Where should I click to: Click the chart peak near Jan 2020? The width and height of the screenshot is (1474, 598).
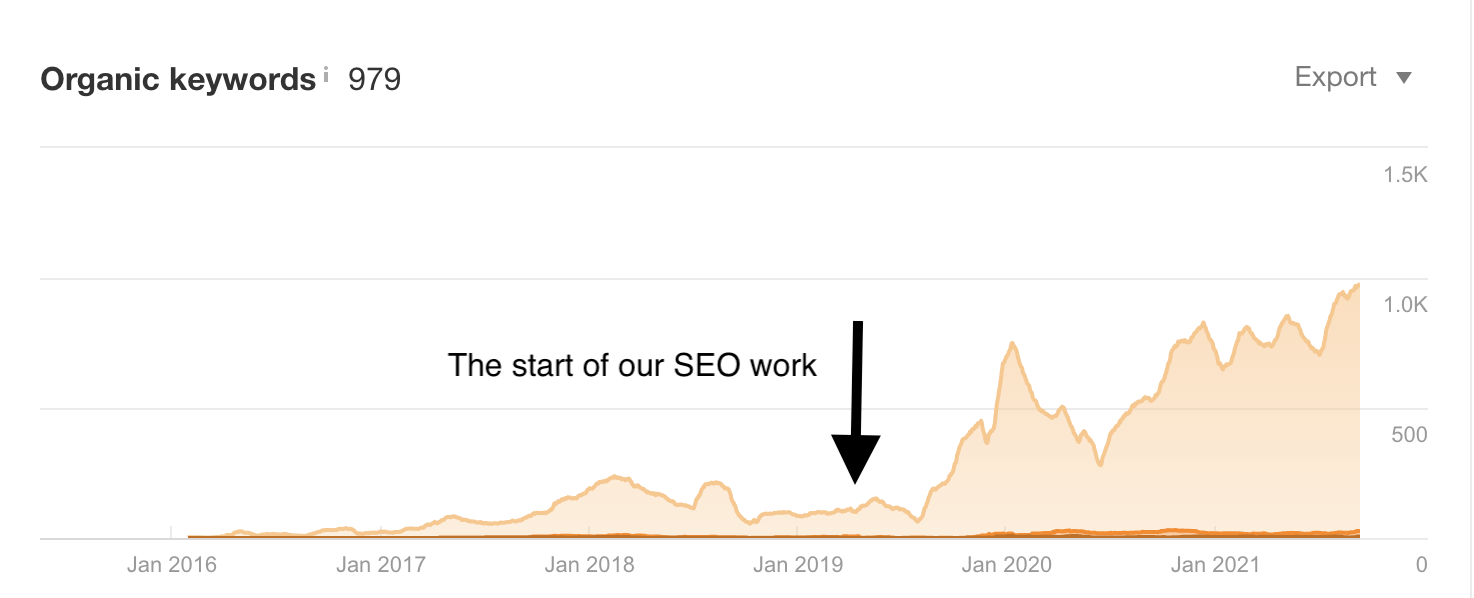[x=1013, y=345]
